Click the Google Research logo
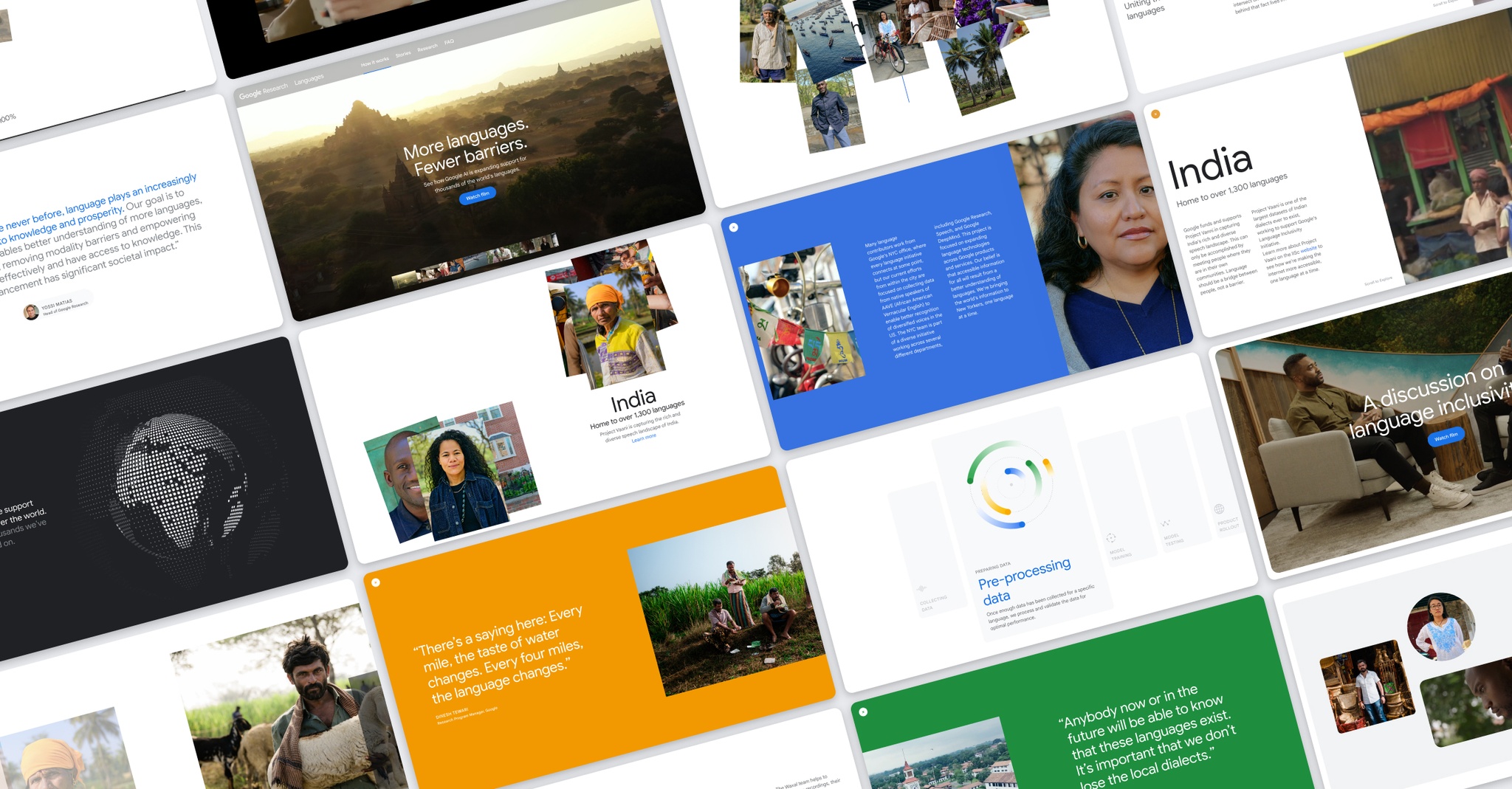The width and height of the screenshot is (1512, 789). (x=263, y=91)
